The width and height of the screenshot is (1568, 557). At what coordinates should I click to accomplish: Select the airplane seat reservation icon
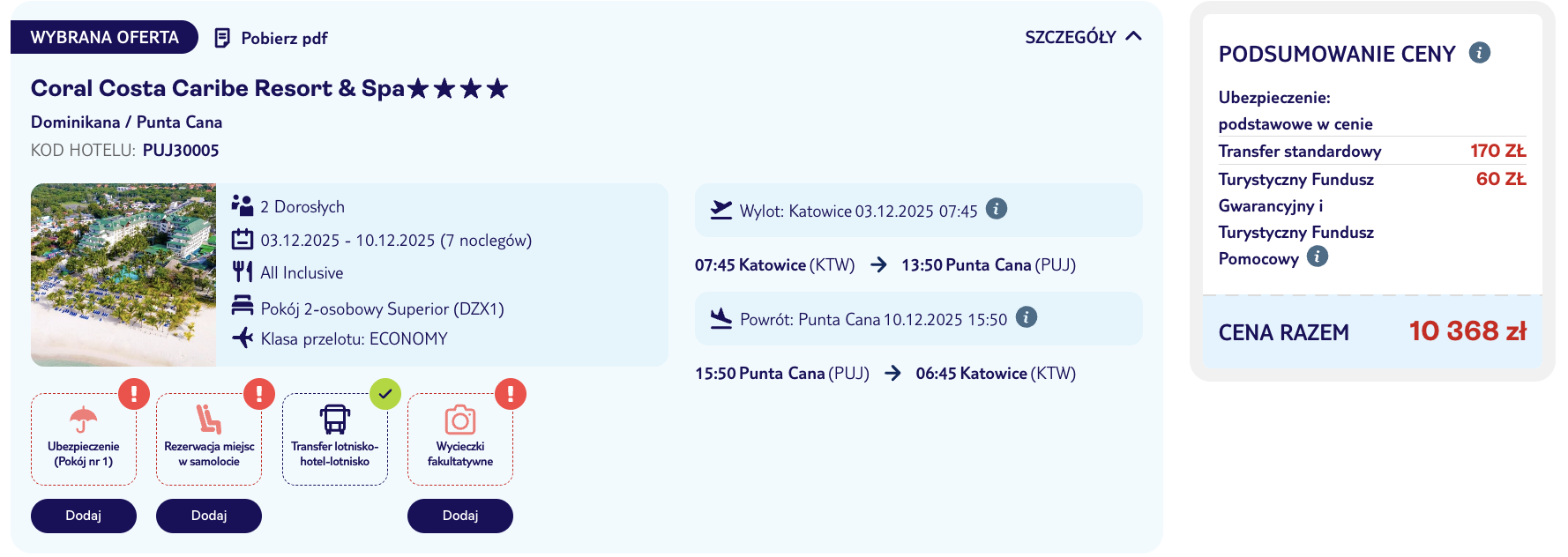(209, 419)
